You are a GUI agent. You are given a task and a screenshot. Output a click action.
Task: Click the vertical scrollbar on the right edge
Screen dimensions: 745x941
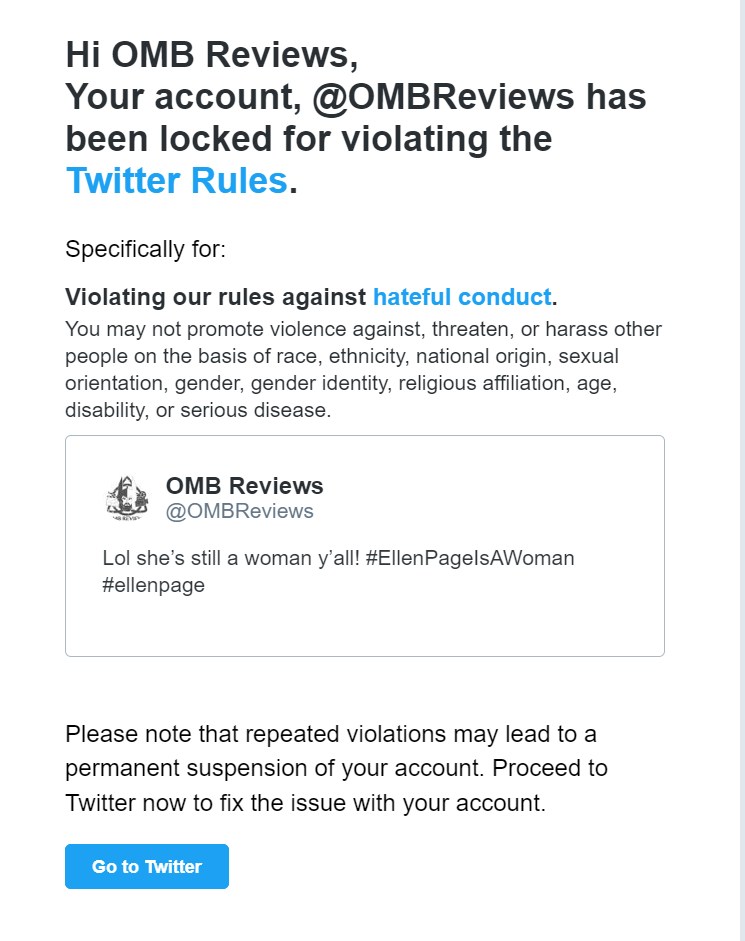click(x=742, y=470)
